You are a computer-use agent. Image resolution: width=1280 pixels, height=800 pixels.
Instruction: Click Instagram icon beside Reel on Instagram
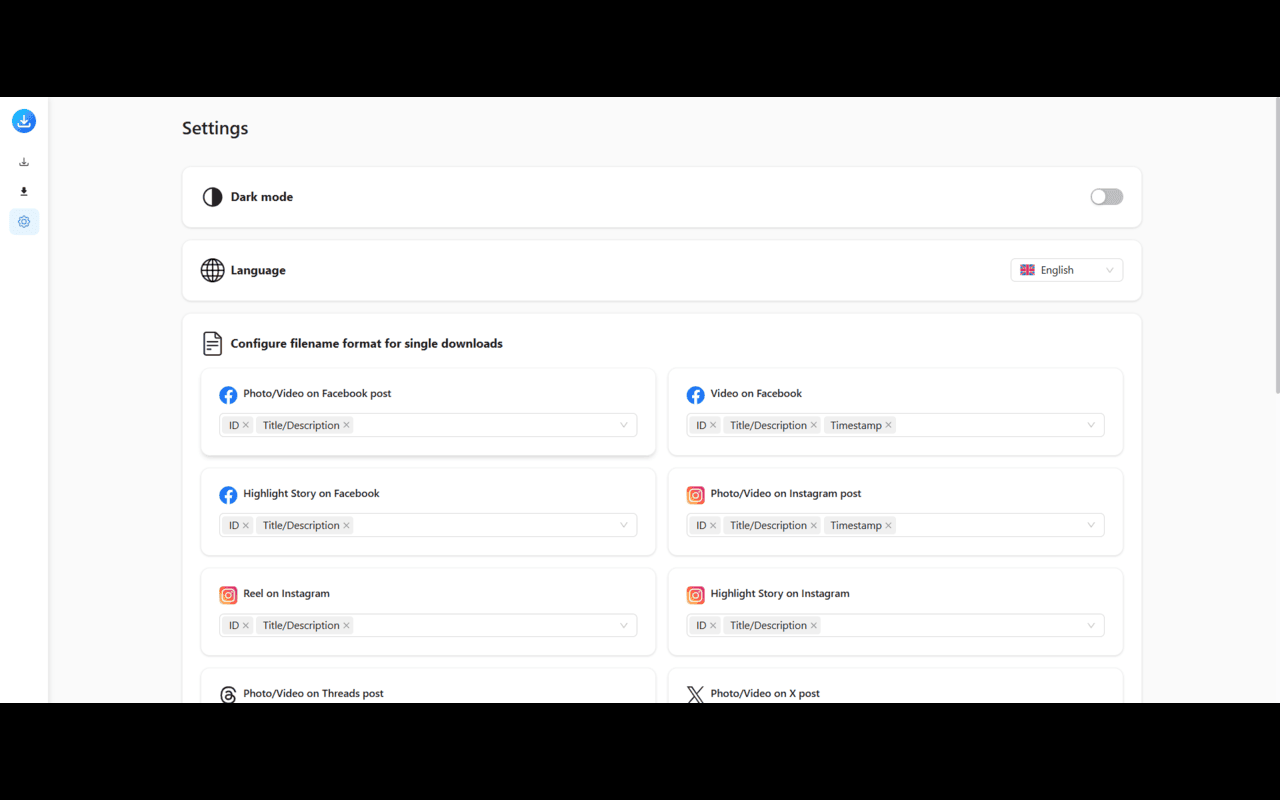228,595
